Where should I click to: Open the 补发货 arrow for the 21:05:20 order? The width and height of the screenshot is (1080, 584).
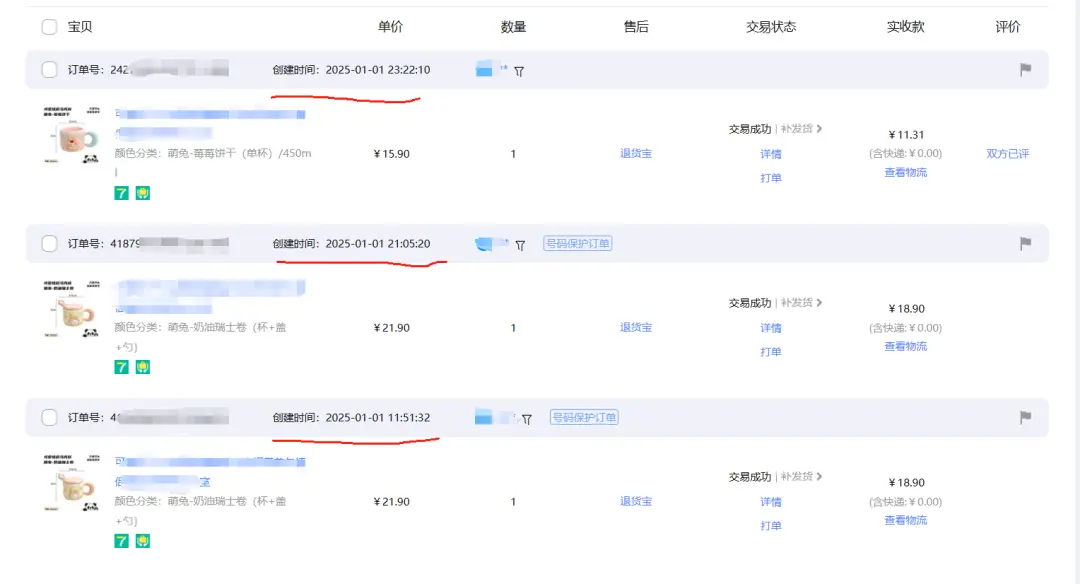pyautogui.click(x=802, y=303)
